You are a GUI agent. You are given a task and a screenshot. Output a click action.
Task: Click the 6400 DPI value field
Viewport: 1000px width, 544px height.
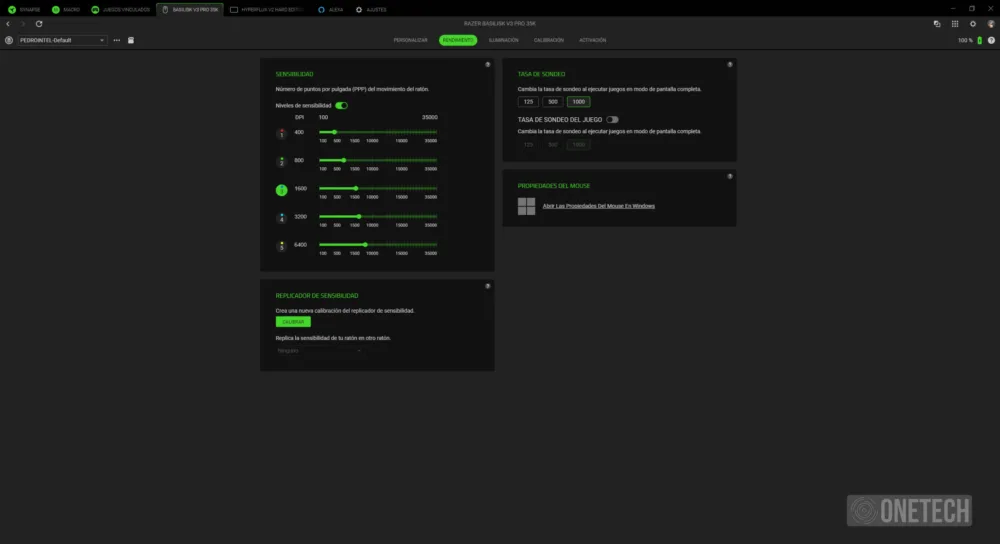(x=300, y=244)
